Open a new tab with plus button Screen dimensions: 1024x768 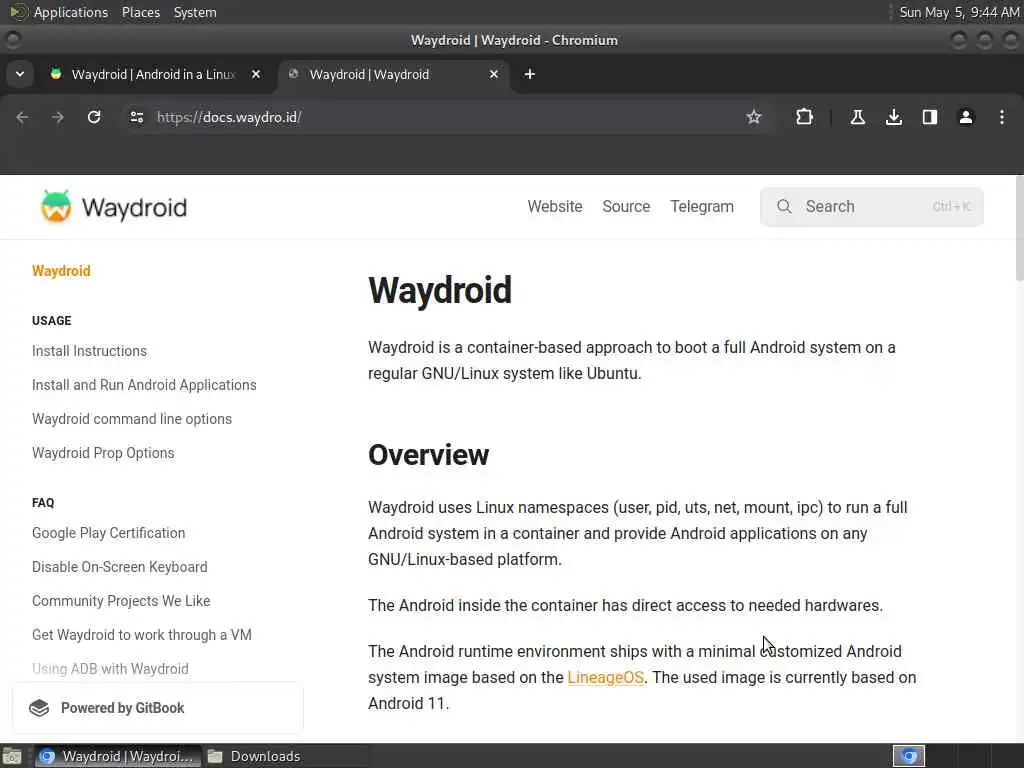point(530,74)
